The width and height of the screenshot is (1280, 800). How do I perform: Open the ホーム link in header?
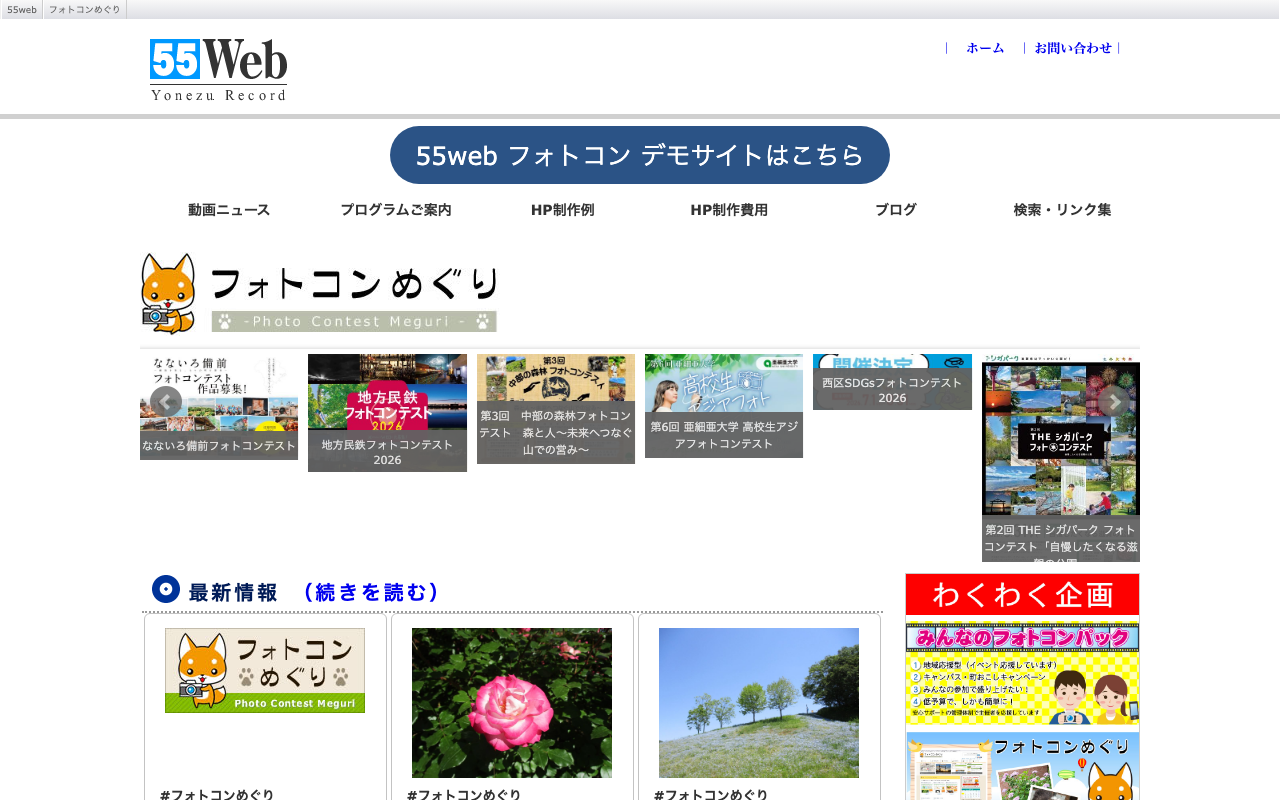[x=985, y=48]
